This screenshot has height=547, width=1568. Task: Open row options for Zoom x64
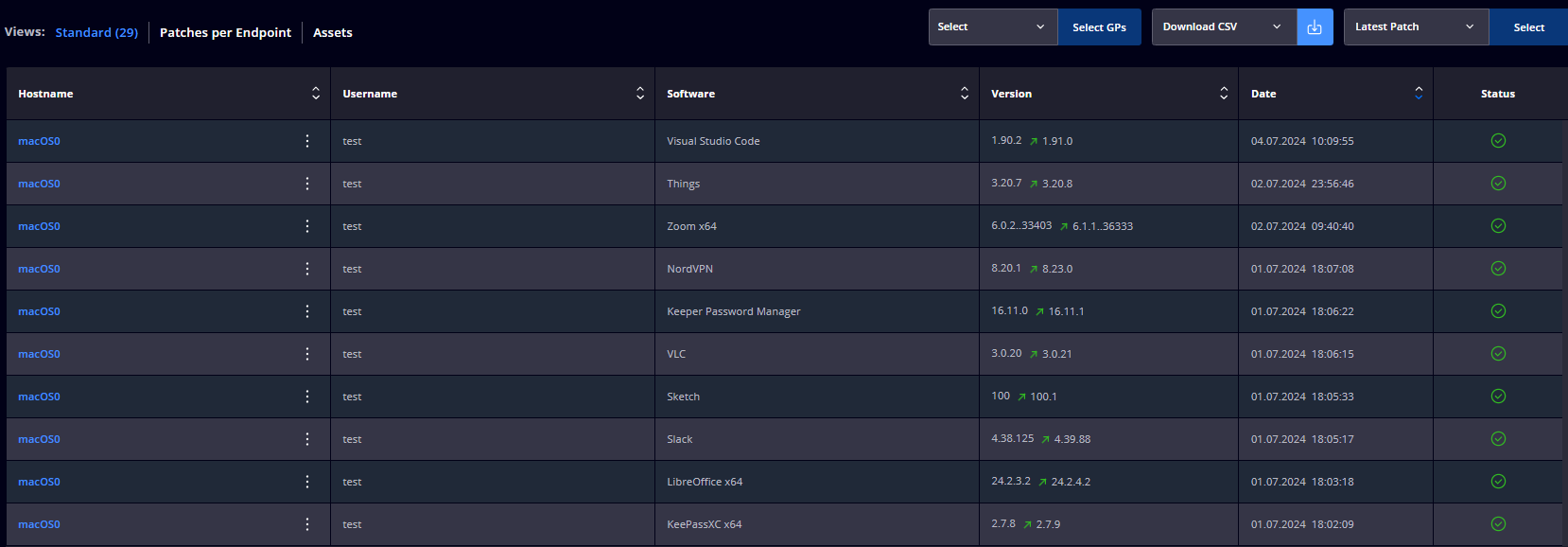click(x=307, y=226)
